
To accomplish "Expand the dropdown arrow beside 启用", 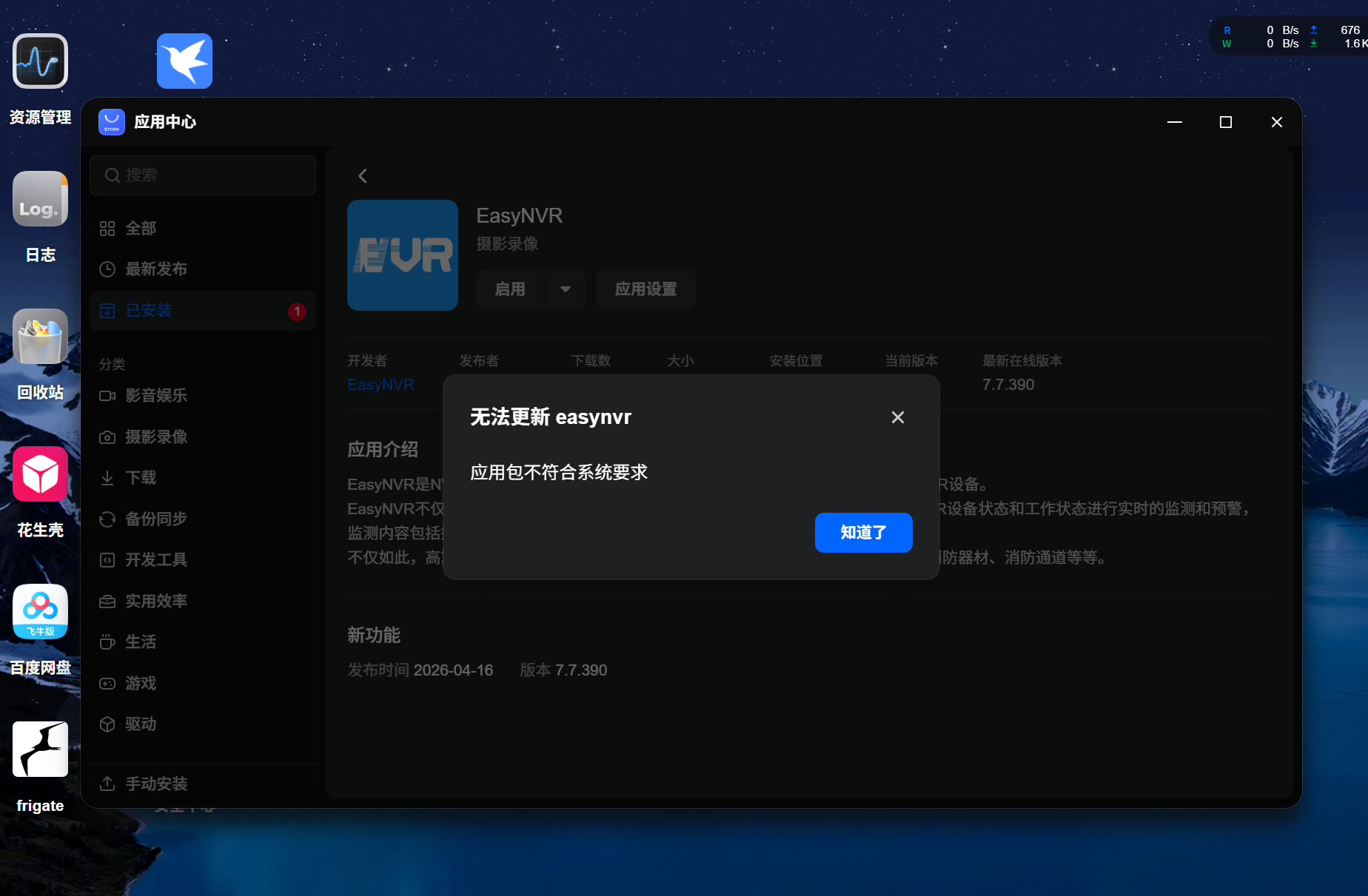I will tap(566, 289).
